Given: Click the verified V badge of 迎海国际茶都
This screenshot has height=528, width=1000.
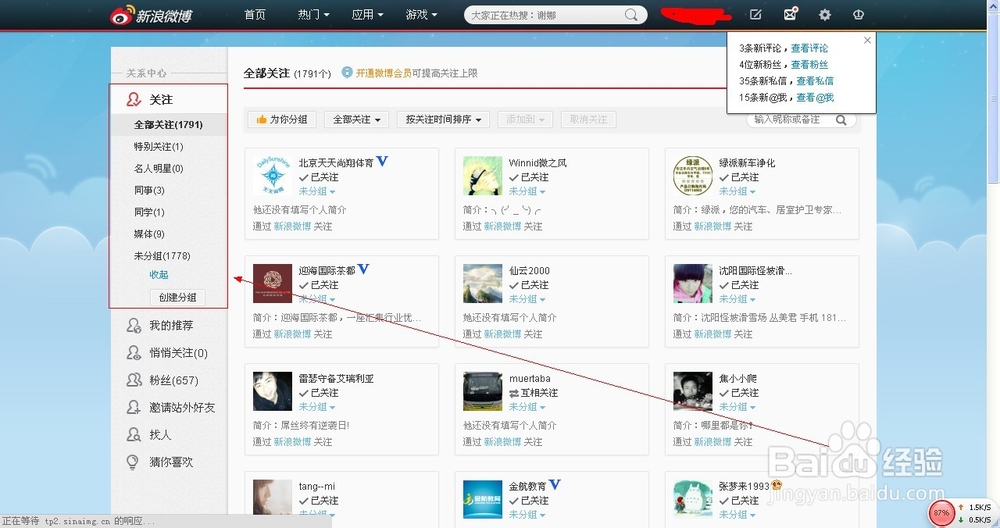Looking at the screenshot, I should [x=364, y=269].
